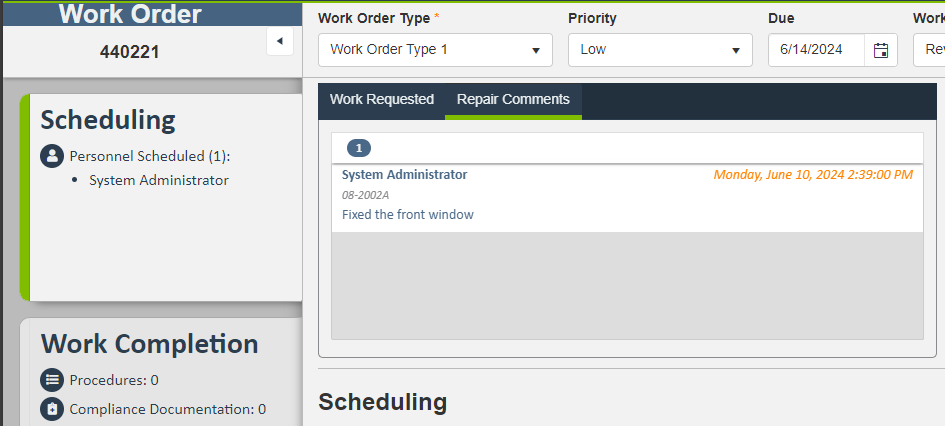This screenshot has height=426, width=945.
Task: Click System Administrator author name in comment
Action: (x=404, y=175)
